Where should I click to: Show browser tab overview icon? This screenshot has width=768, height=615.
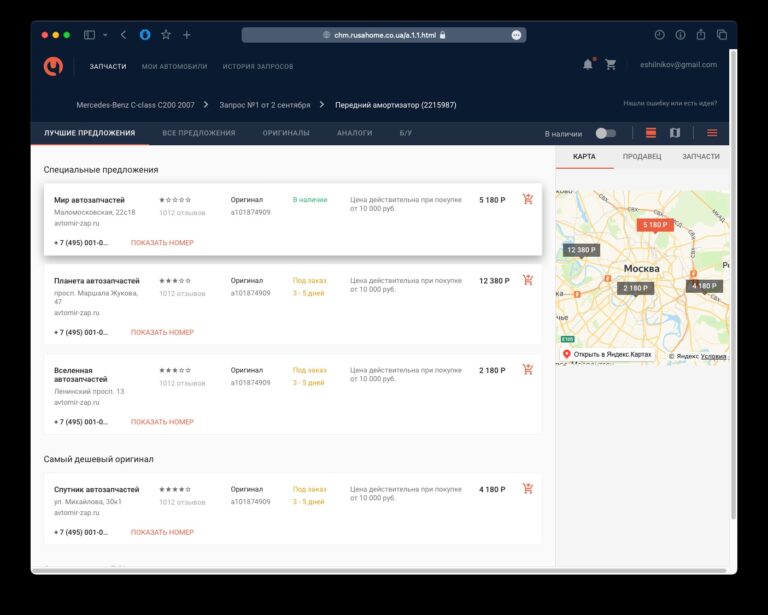point(722,35)
